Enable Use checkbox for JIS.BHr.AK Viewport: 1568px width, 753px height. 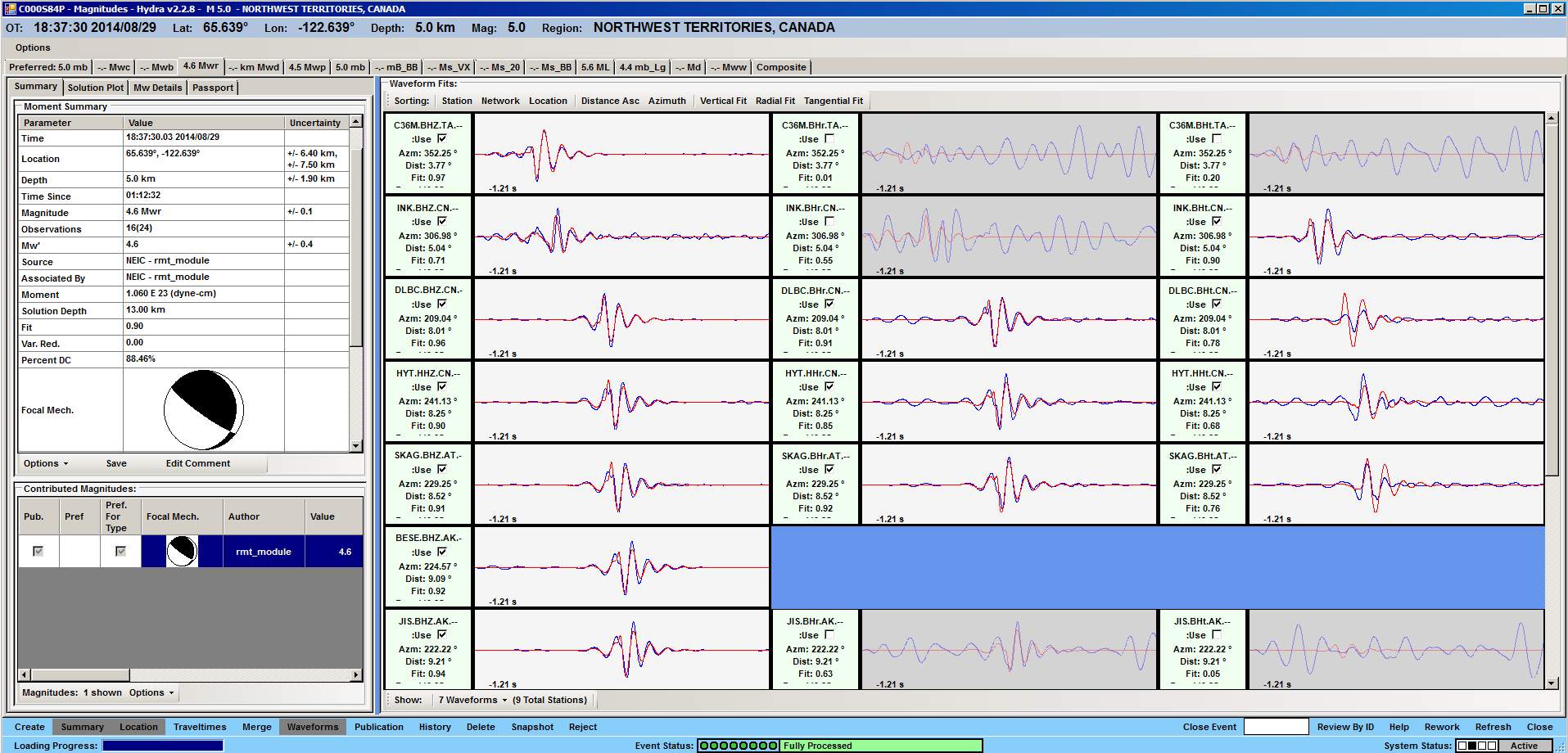point(829,634)
